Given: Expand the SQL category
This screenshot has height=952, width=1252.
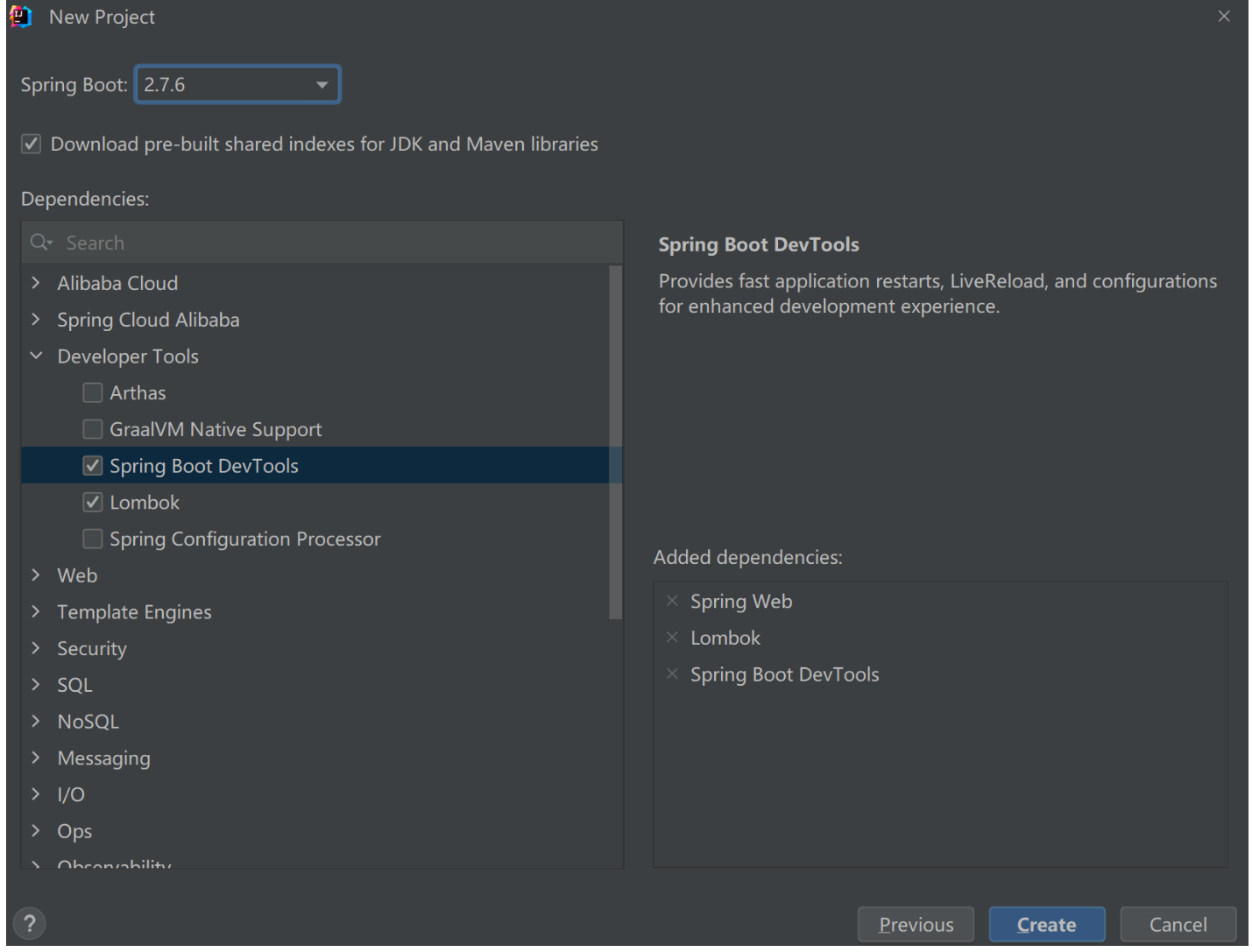Looking at the screenshot, I should 36,685.
